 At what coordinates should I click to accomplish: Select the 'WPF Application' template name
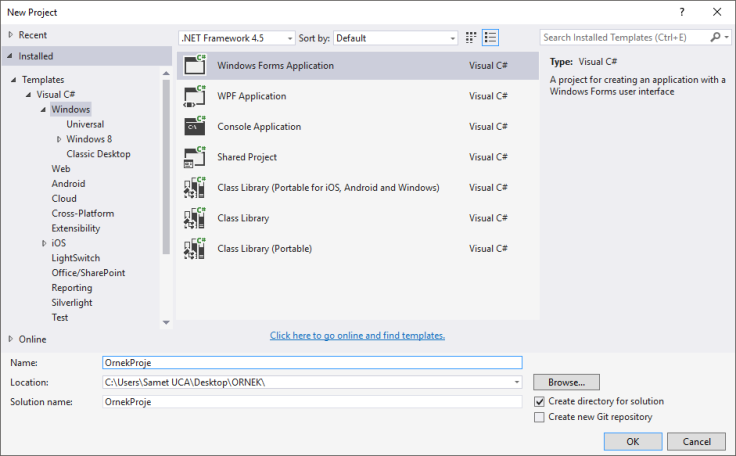tap(252, 96)
